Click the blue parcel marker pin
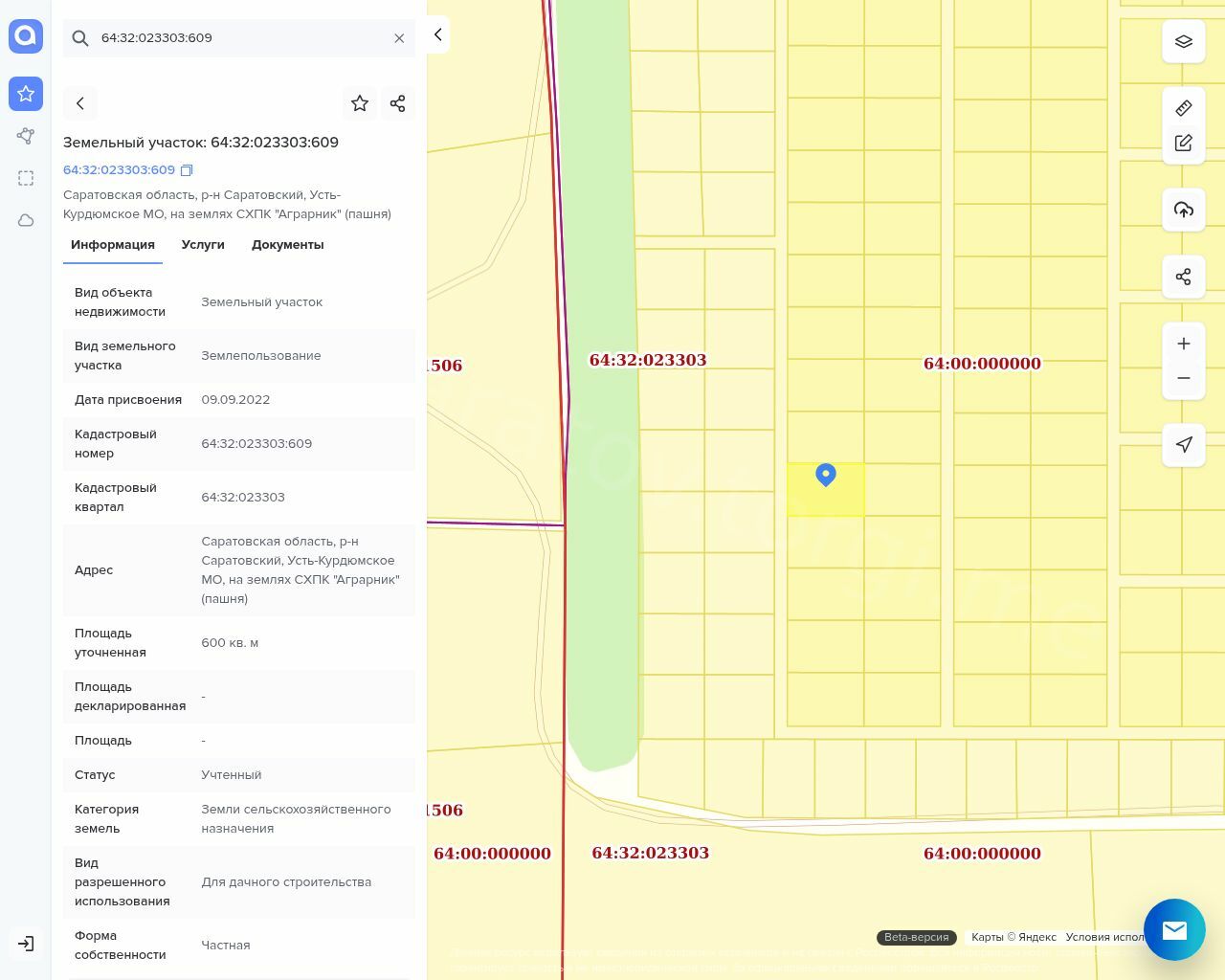Viewport: 1225px width, 980px height. tap(826, 474)
